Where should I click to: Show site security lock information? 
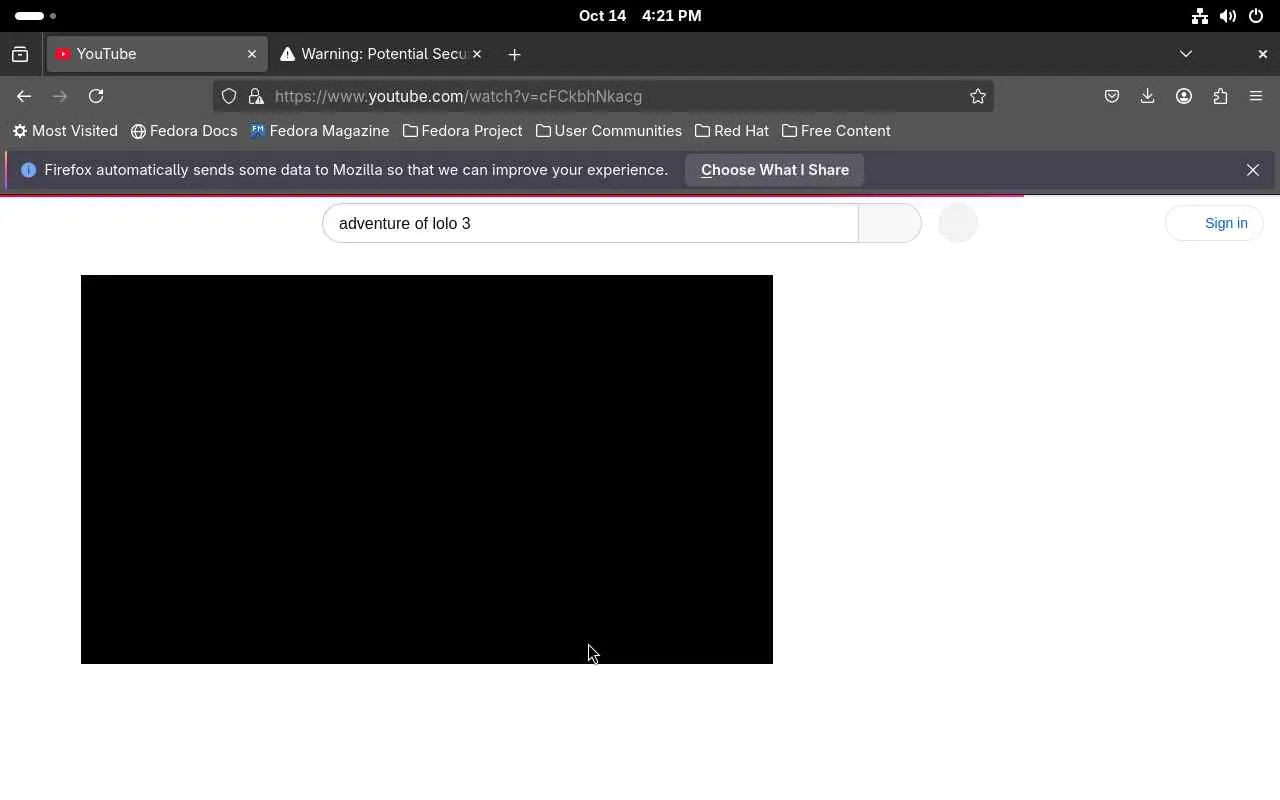tap(256, 96)
